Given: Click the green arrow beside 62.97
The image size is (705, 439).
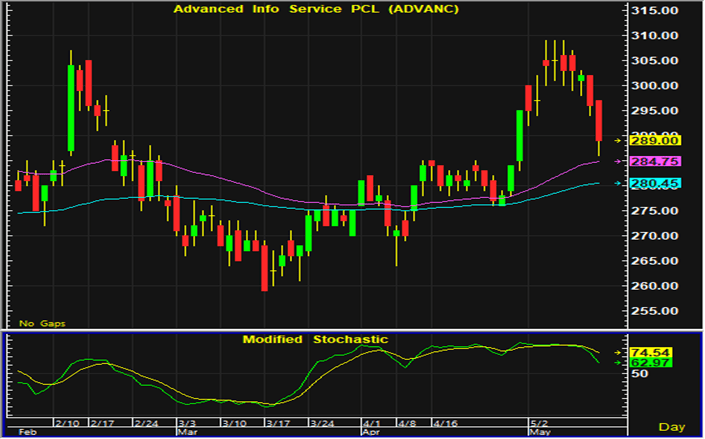Looking at the screenshot, I should coord(617,362).
